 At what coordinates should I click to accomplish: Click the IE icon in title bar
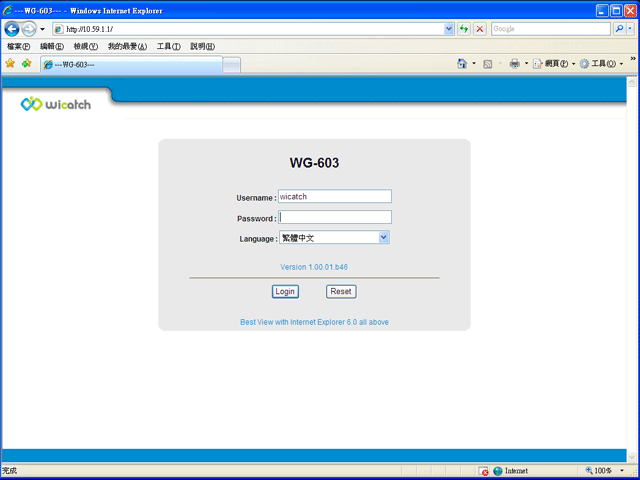[8, 11]
